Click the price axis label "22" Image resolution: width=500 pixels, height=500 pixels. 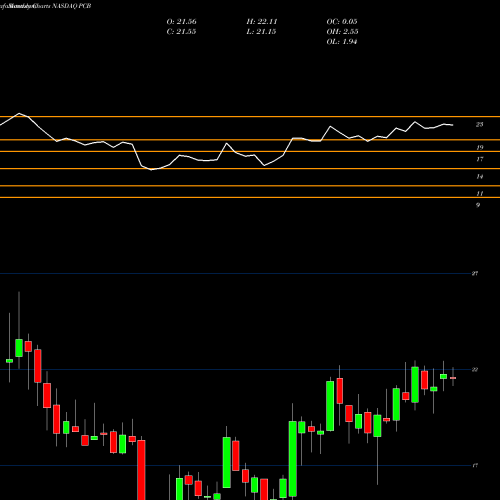click(475, 370)
